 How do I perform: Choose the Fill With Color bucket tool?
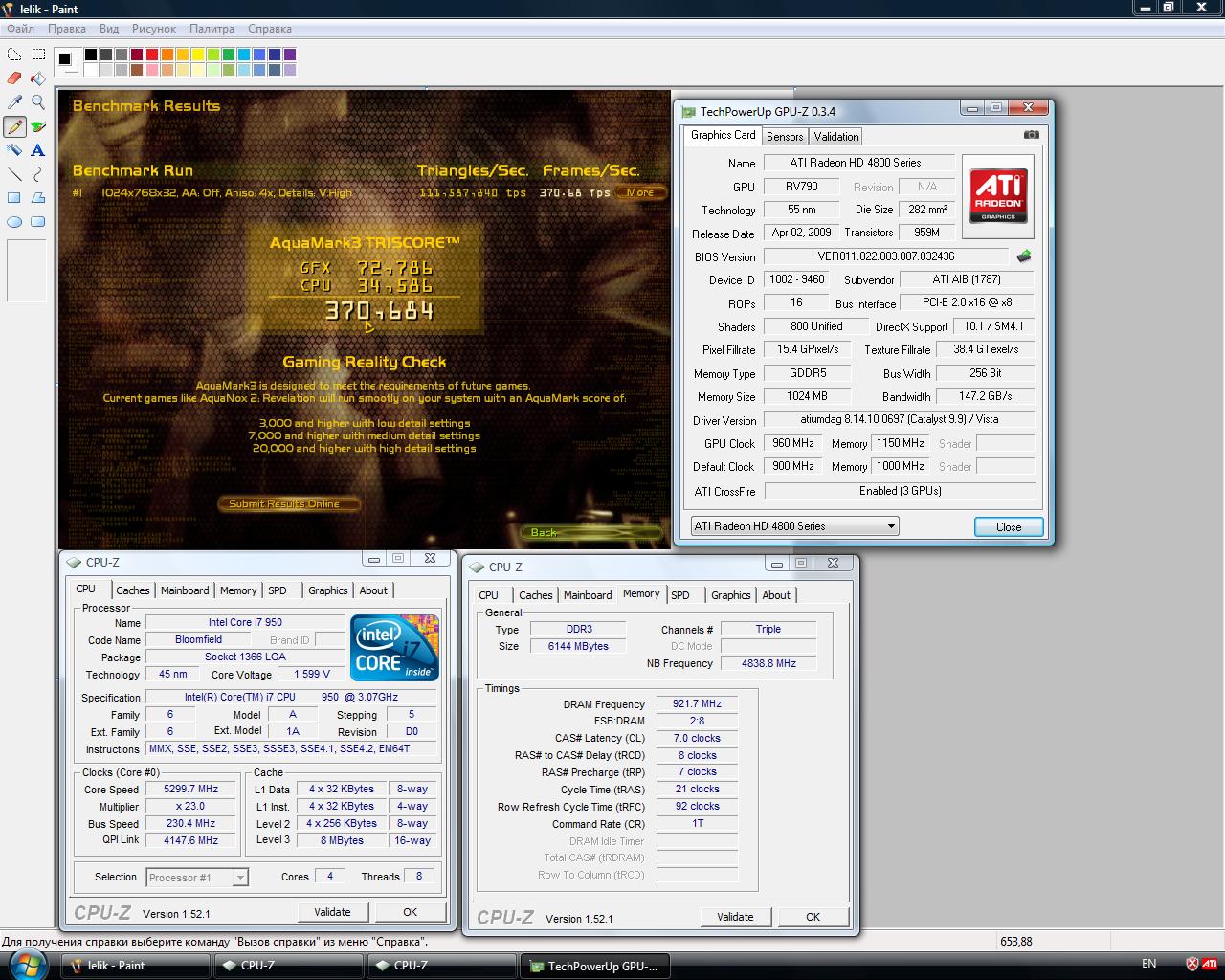click(38, 78)
